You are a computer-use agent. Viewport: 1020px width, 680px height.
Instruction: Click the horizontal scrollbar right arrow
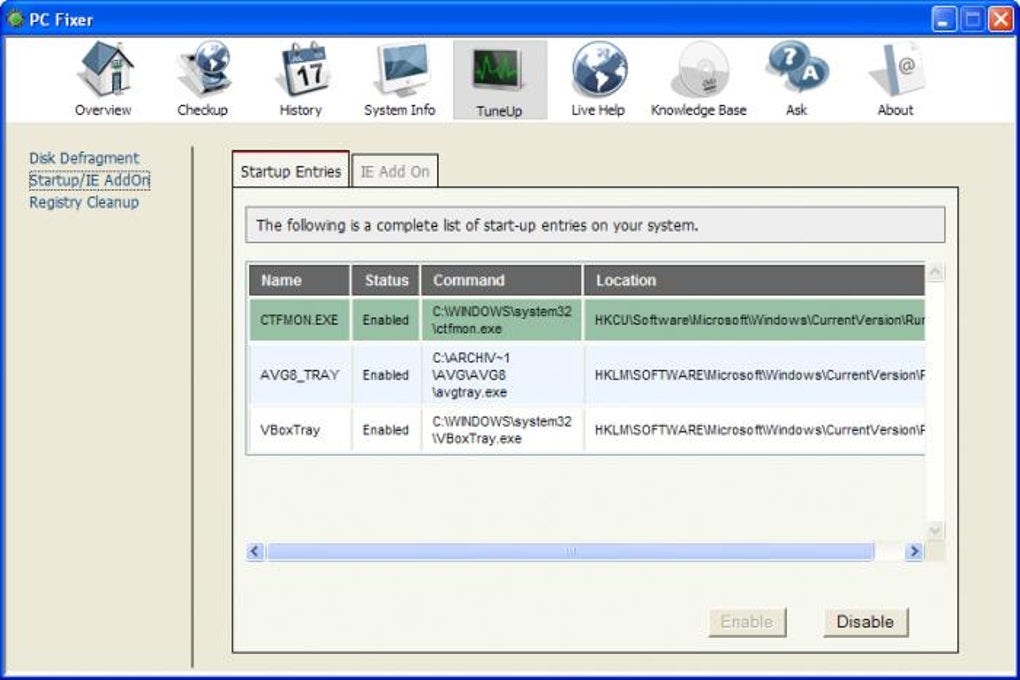tap(913, 551)
